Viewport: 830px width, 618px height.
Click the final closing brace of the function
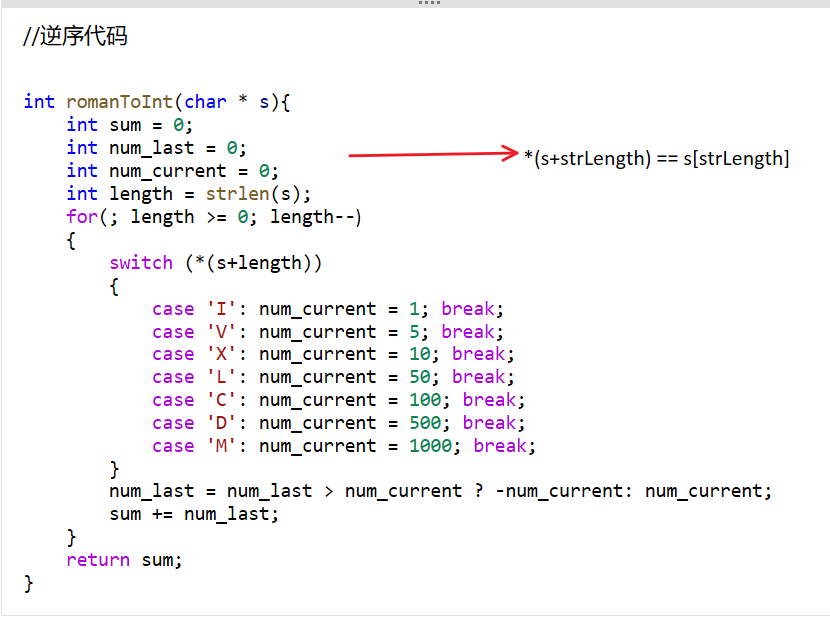point(29,582)
